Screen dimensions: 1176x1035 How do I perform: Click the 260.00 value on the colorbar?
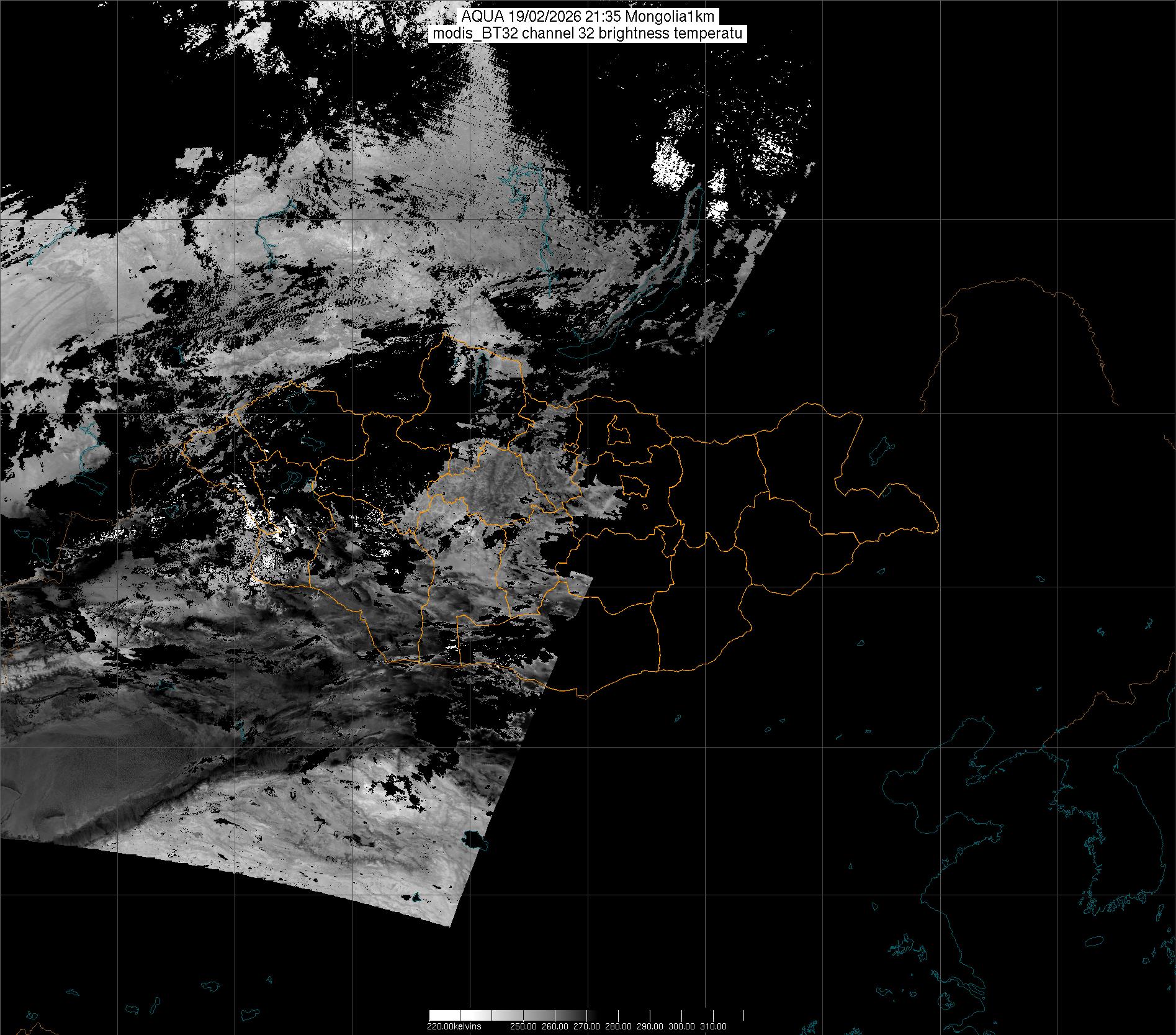555,1026
